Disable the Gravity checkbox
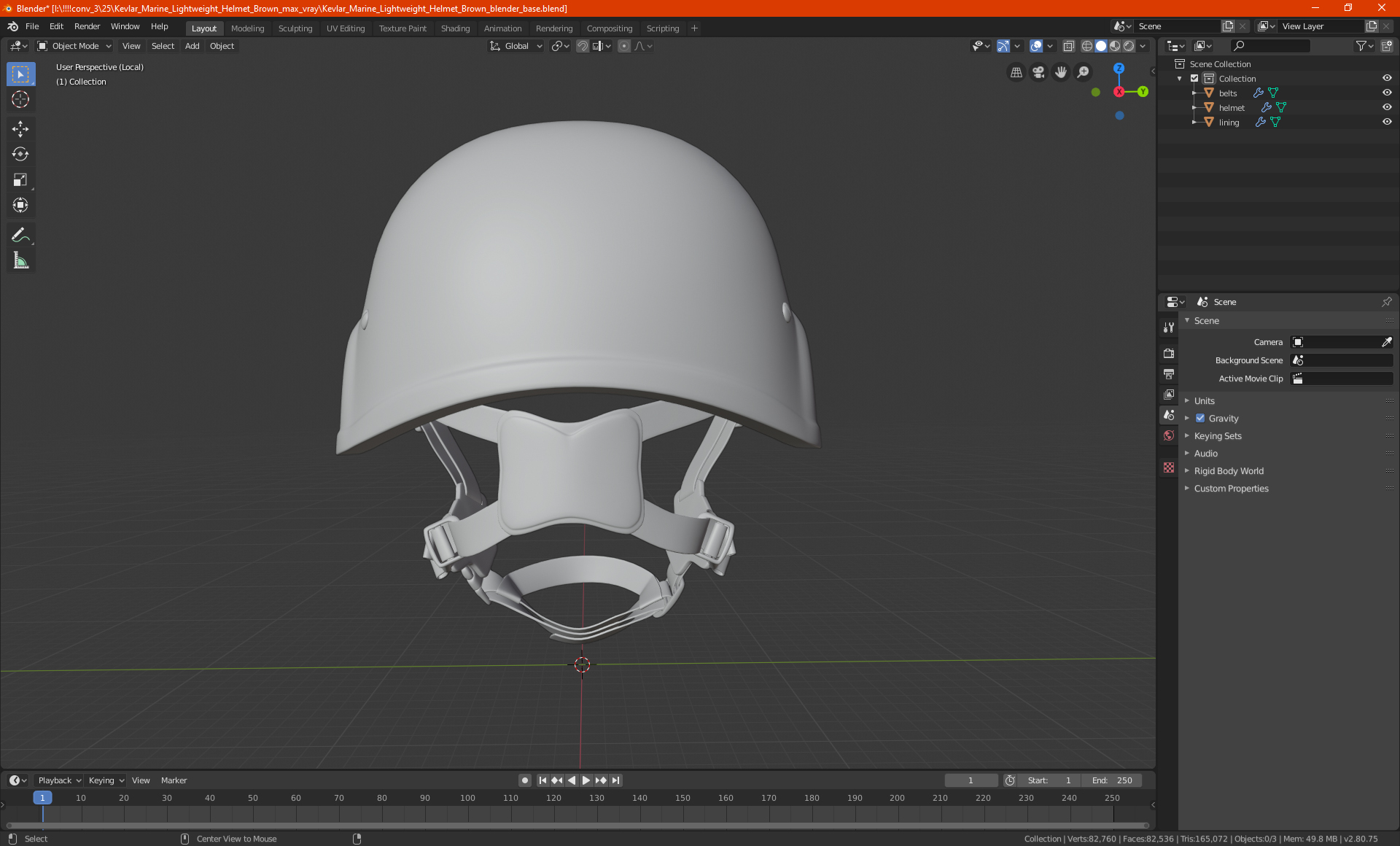Viewport: 1400px width, 846px height. tap(1200, 419)
